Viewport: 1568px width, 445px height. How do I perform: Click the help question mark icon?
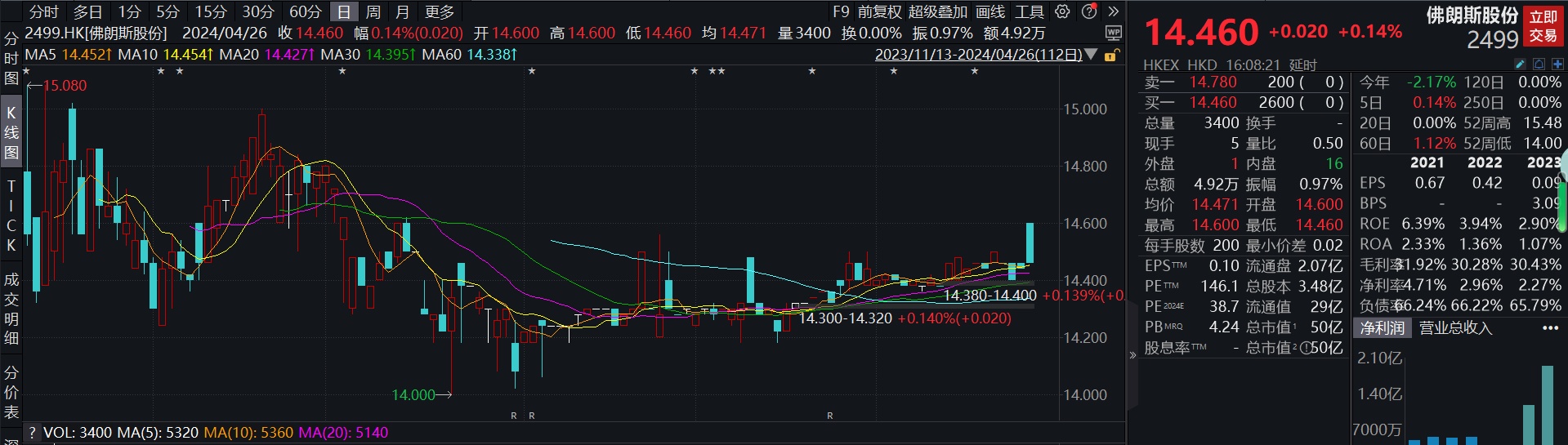coord(1089,11)
